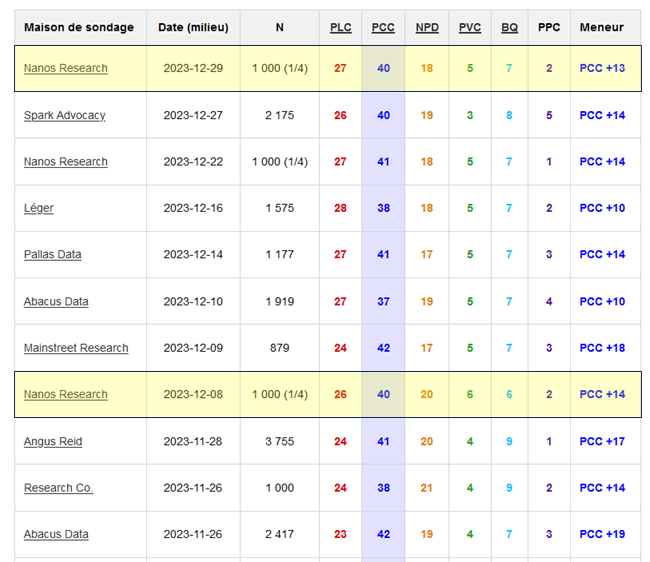Click PLC value 28 in Léger row

click(x=340, y=208)
